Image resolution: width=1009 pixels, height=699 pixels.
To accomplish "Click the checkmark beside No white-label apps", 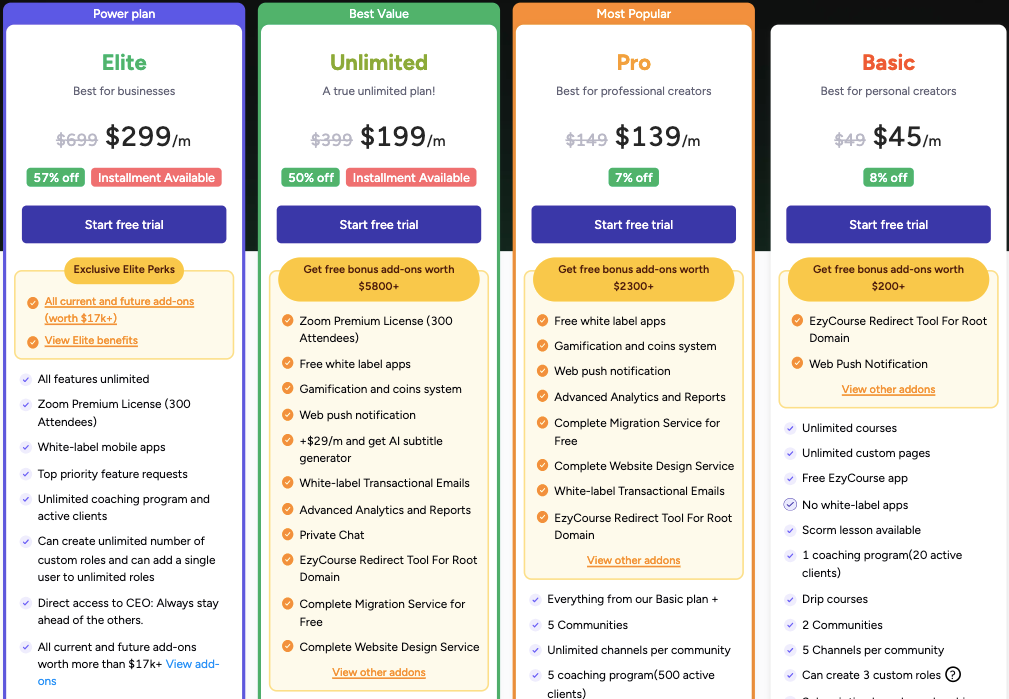I will (x=790, y=505).
